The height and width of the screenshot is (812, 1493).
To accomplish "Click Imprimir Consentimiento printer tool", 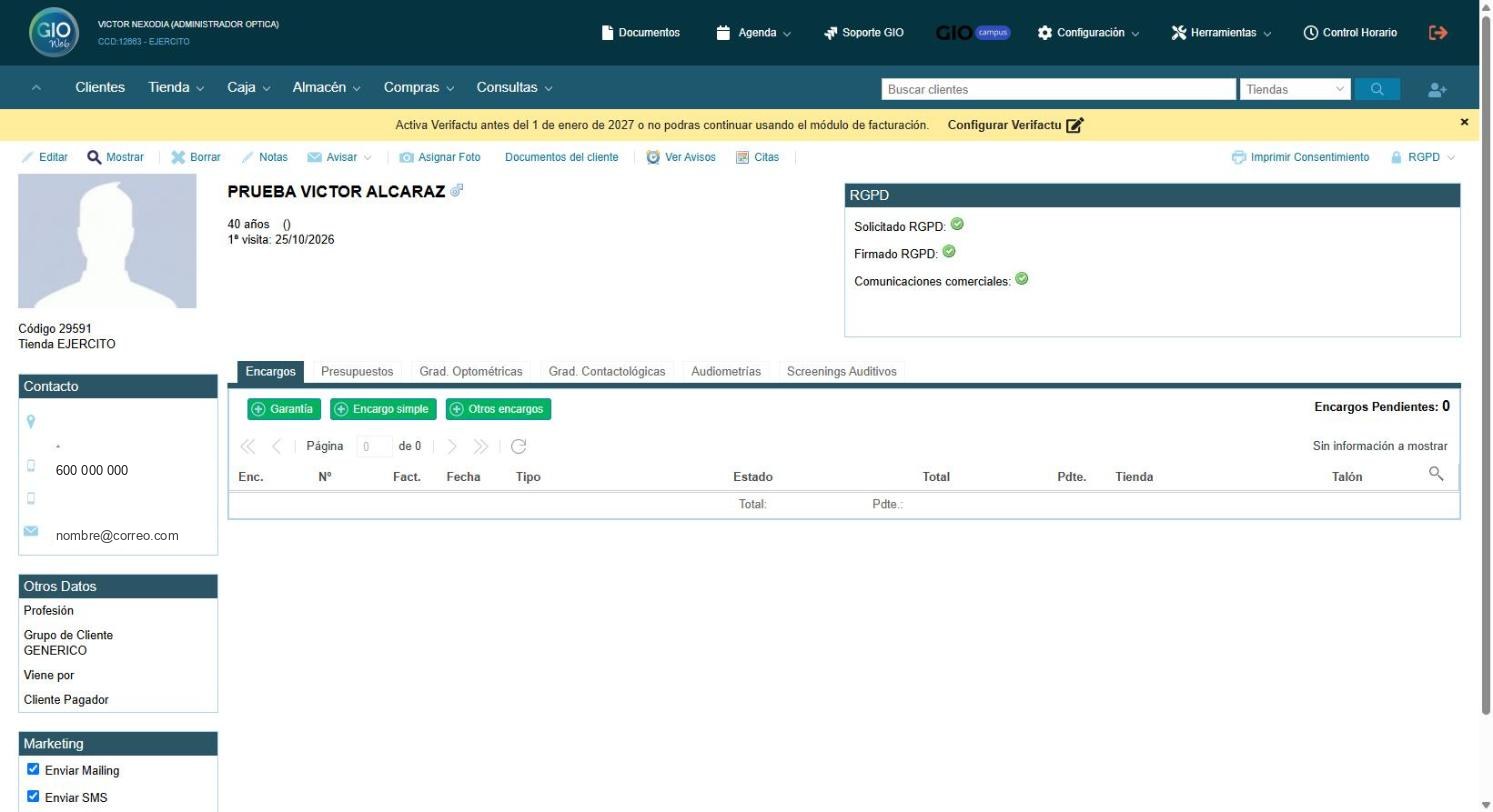I will 1301,157.
